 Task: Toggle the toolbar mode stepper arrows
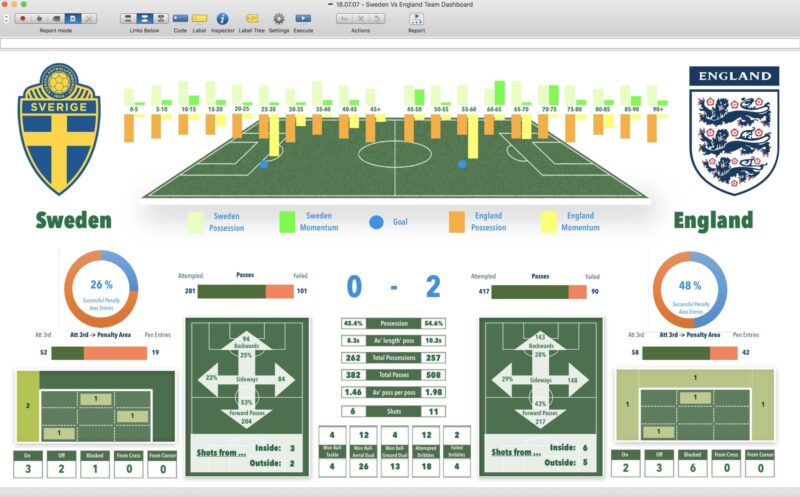point(6,19)
